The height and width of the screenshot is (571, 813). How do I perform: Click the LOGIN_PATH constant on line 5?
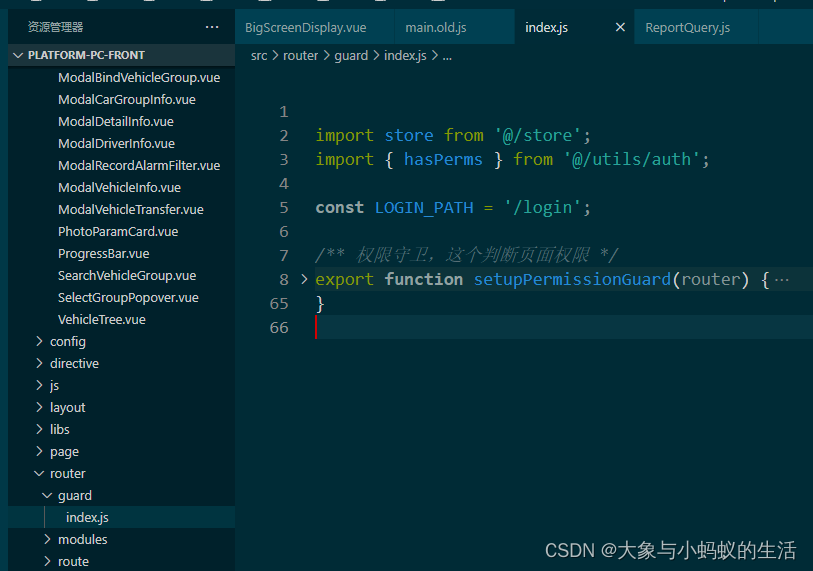(424, 207)
